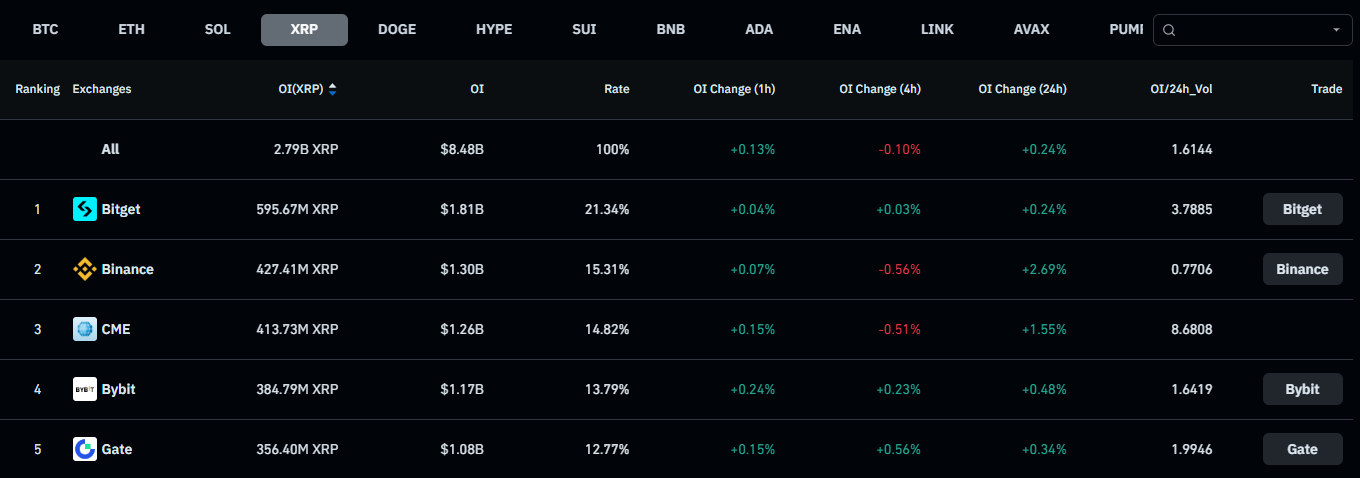
Task: Click the OI/24h_Vol column header
Action: [x=1181, y=89]
